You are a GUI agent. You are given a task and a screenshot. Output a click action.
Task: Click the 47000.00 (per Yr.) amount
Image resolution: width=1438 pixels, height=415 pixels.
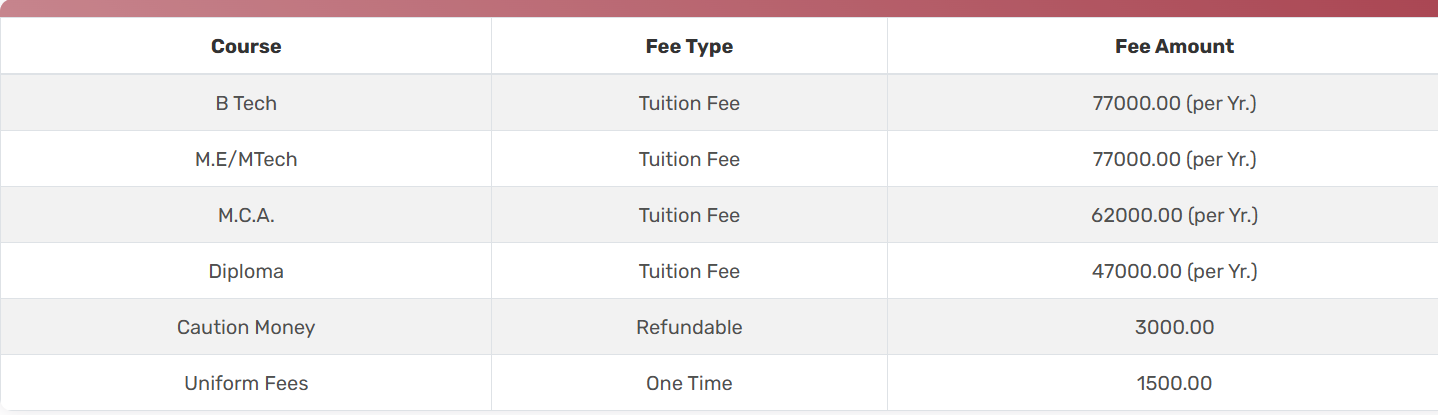pyautogui.click(x=1174, y=271)
